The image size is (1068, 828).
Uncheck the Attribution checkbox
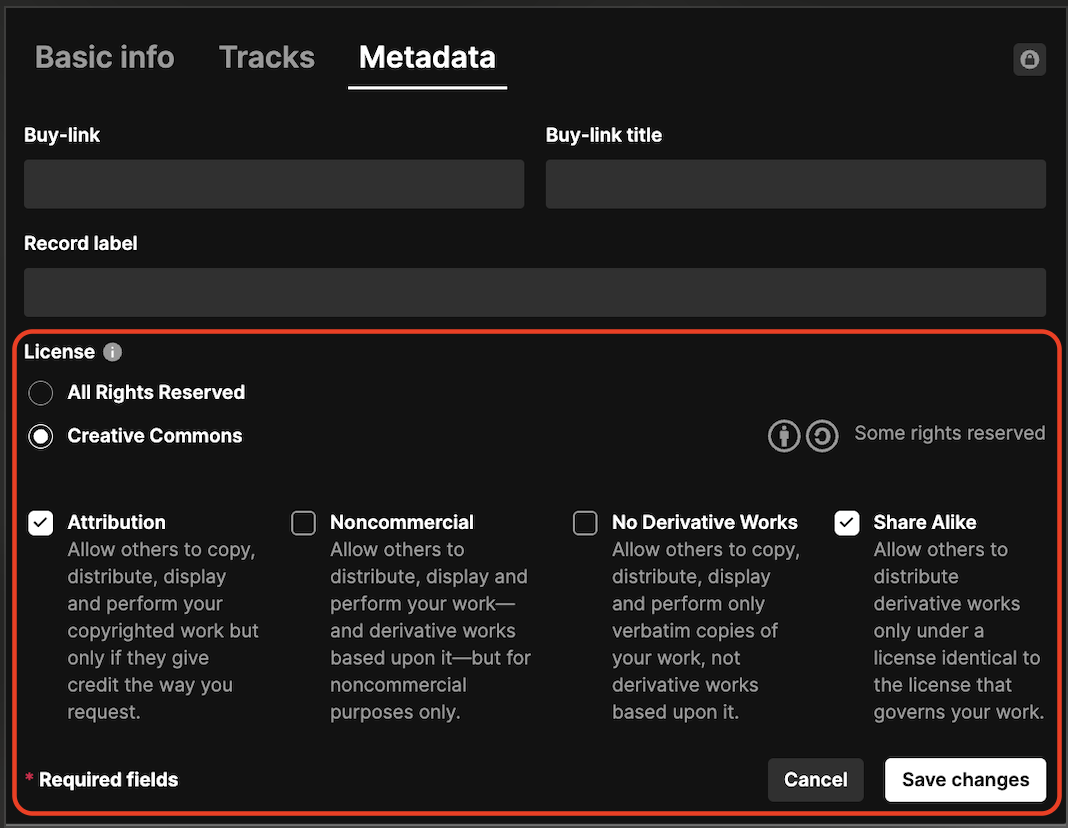[41, 523]
